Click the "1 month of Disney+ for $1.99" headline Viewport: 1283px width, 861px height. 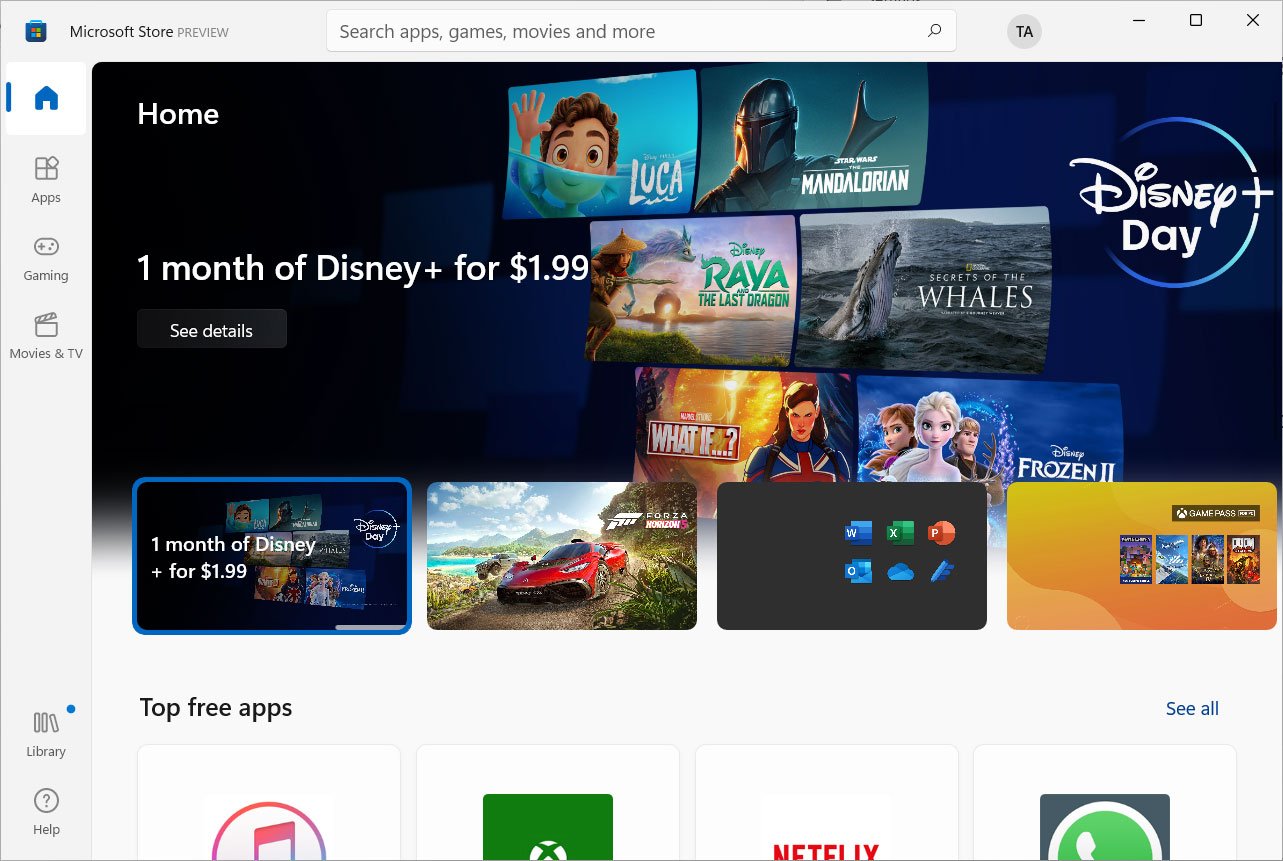coord(363,268)
